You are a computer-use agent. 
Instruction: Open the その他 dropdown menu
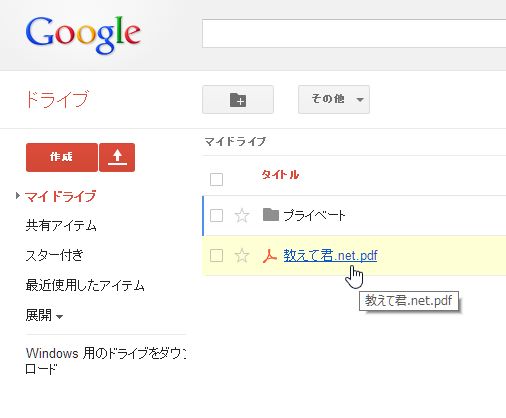pyautogui.click(x=334, y=100)
